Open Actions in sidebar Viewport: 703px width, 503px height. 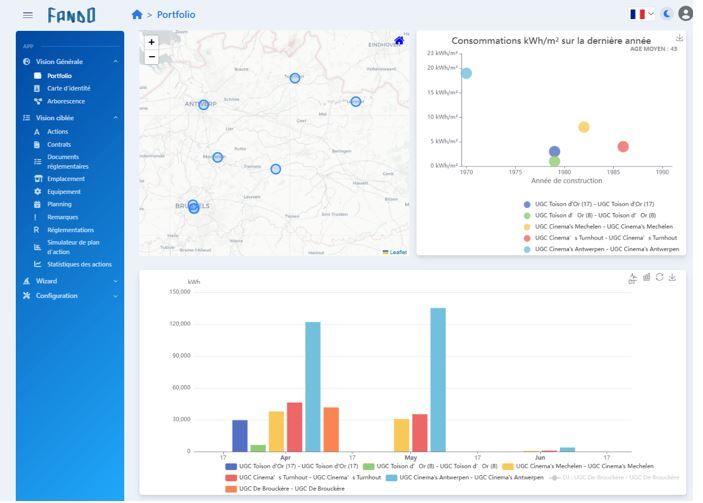click(57, 132)
